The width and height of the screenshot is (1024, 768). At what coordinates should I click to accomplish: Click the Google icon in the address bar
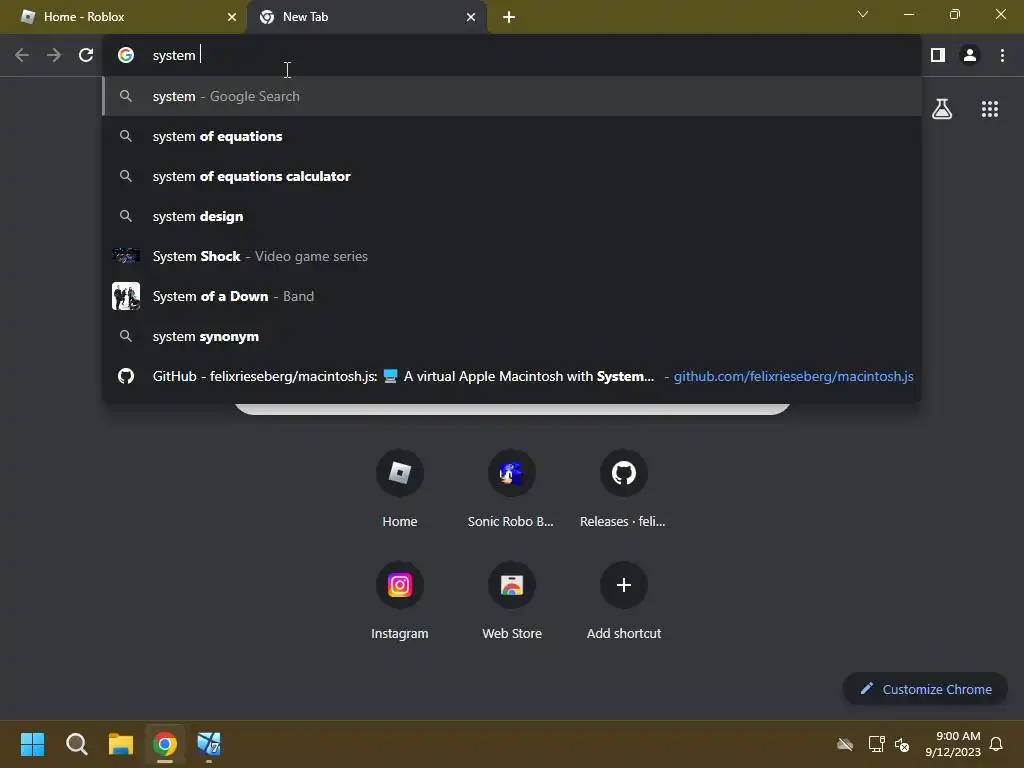pos(126,56)
